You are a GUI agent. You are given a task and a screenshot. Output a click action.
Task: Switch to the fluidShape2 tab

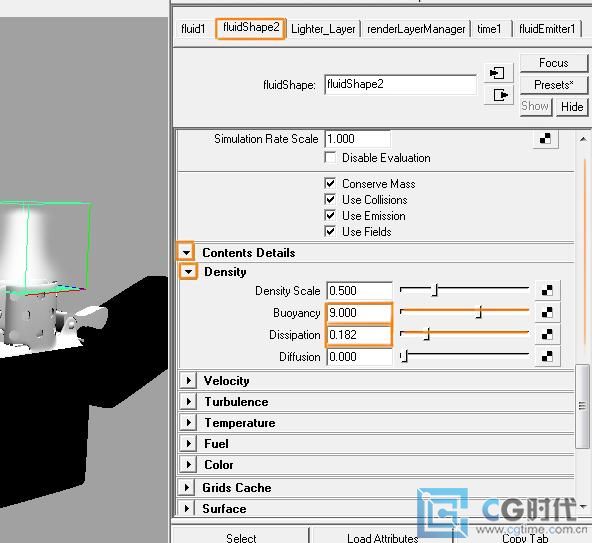tap(251, 28)
